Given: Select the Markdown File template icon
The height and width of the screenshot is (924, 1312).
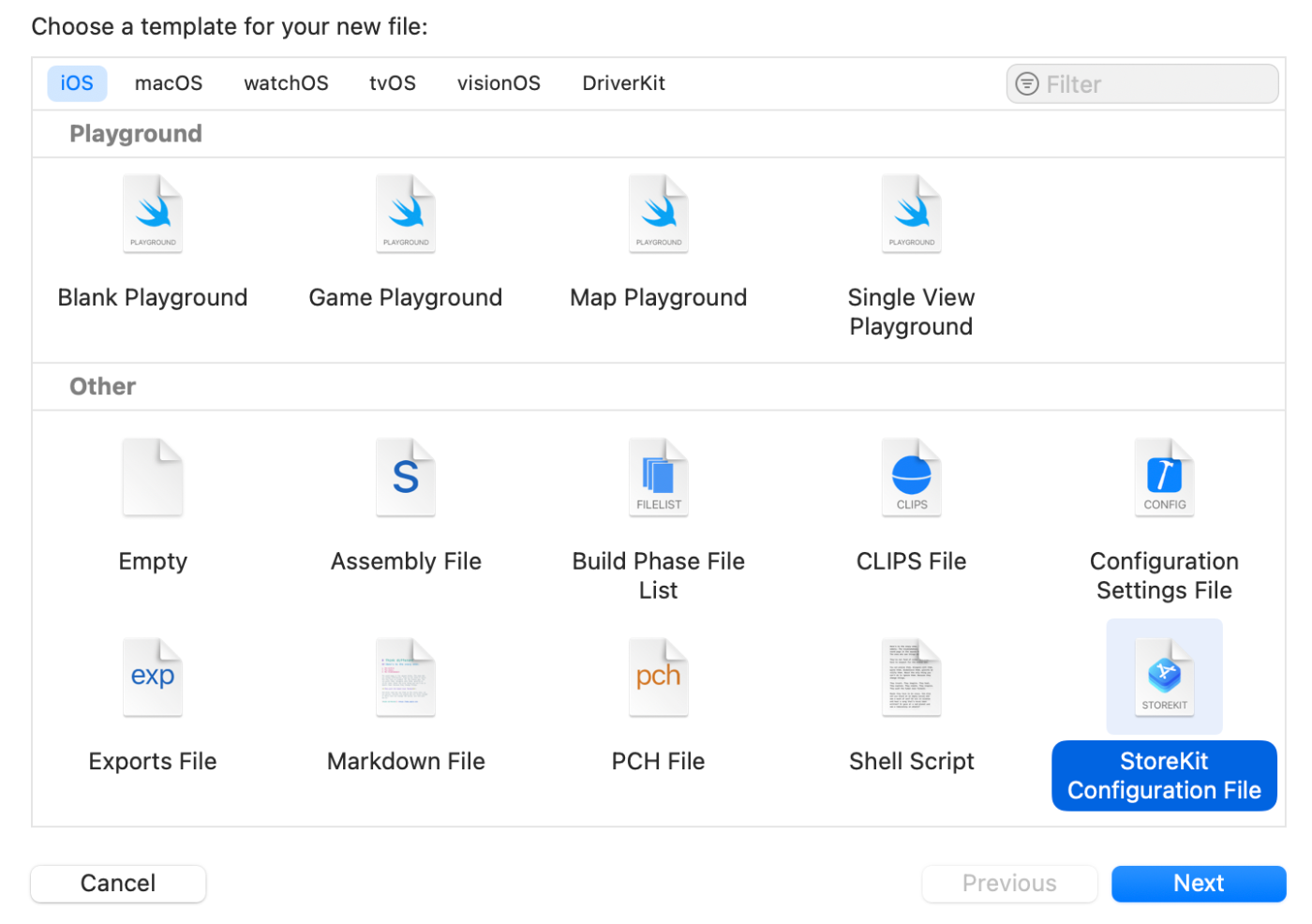Looking at the screenshot, I should [x=406, y=678].
